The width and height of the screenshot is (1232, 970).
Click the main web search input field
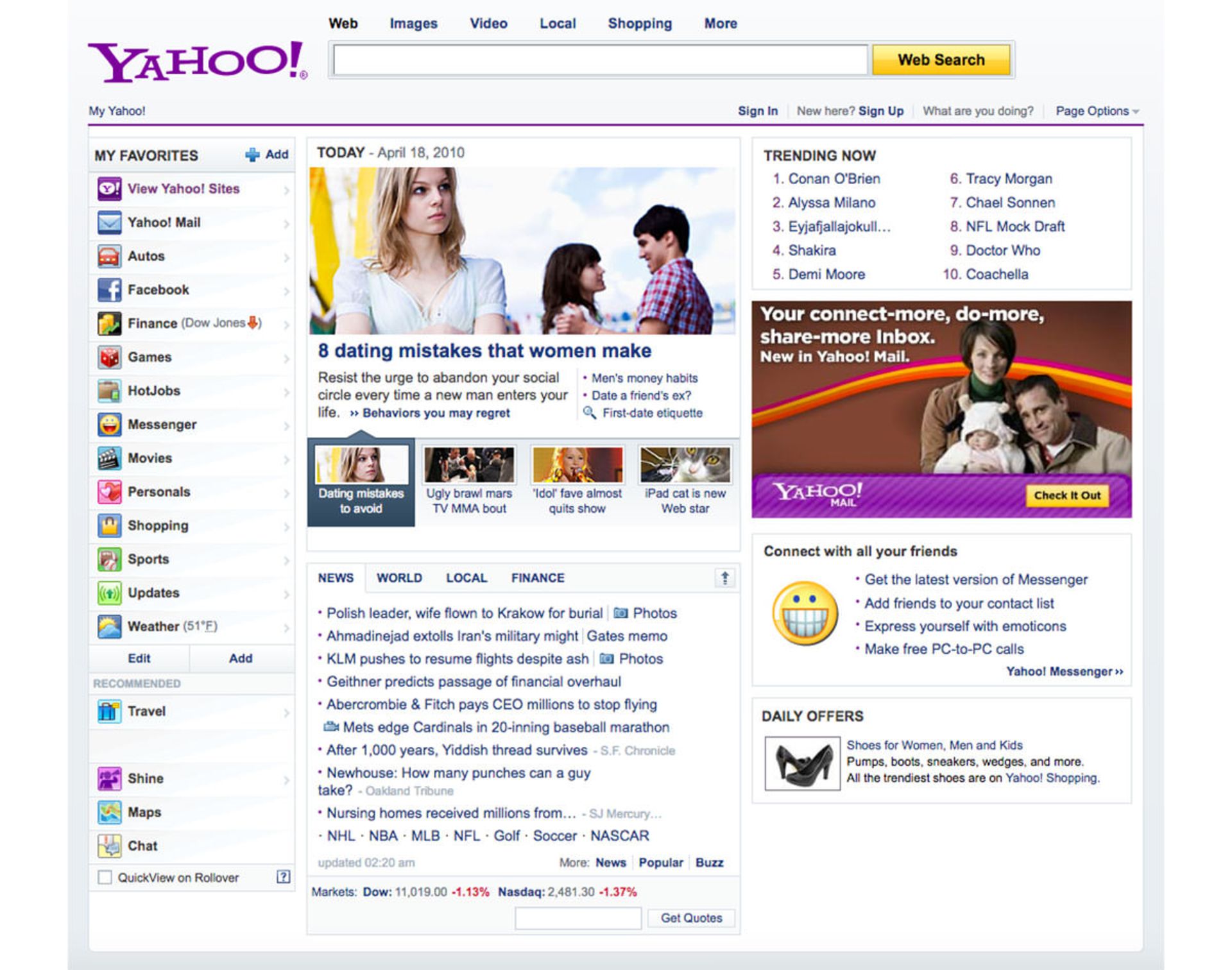click(601, 60)
